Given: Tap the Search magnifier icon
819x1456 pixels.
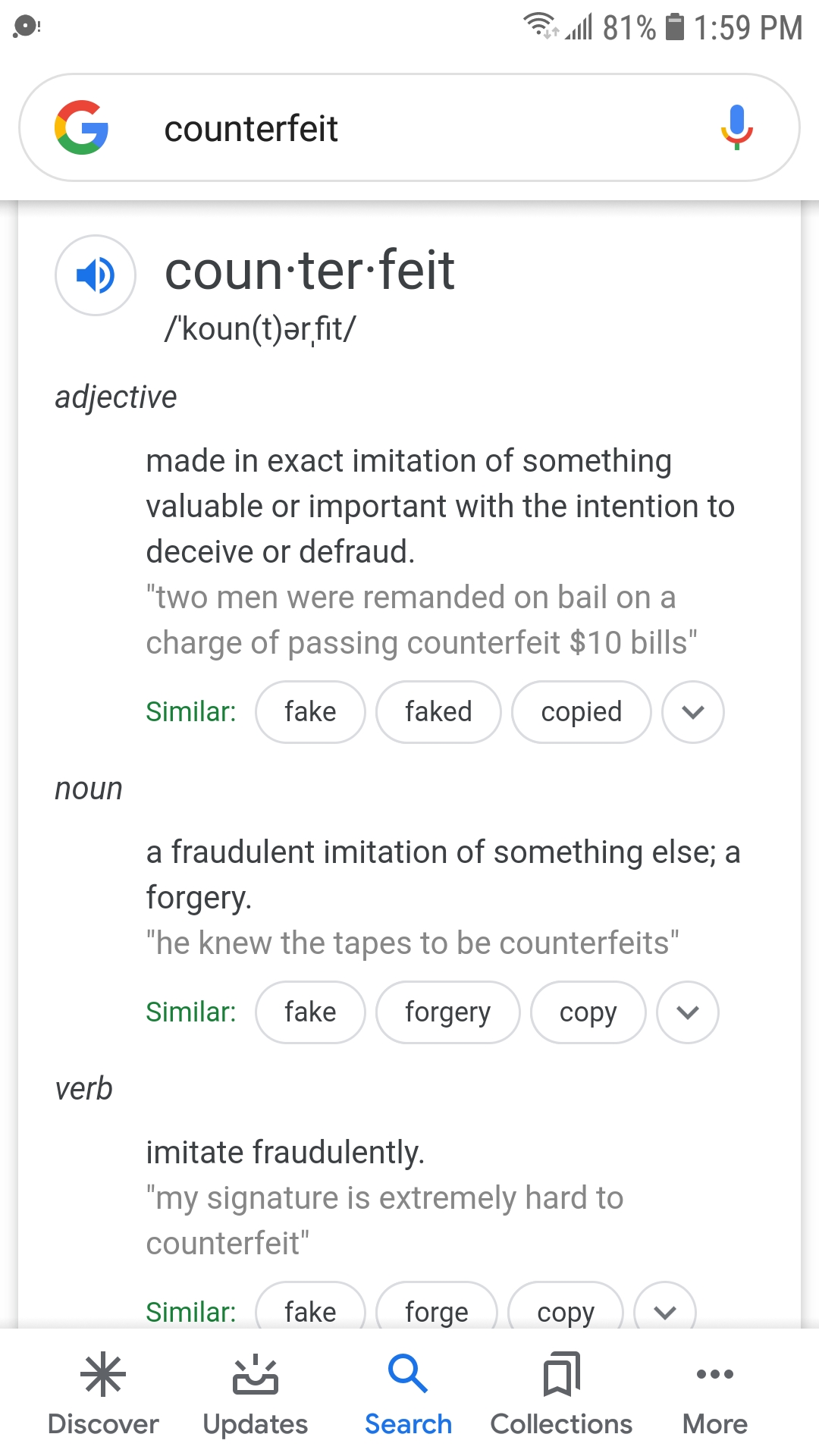Looking at the screenshot, I should 408,1374.
